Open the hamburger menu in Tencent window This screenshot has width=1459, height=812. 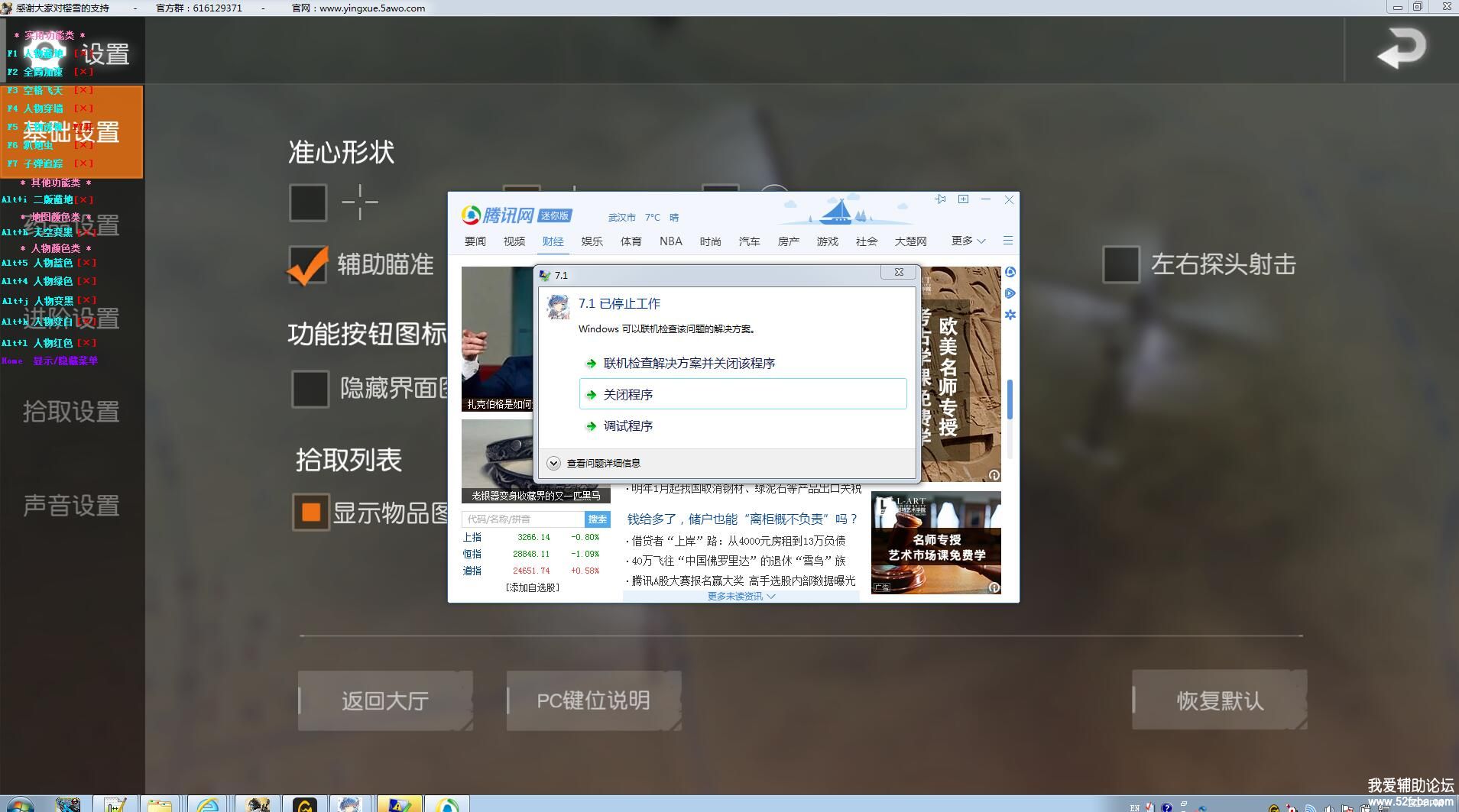click(x=1008, y=241)
